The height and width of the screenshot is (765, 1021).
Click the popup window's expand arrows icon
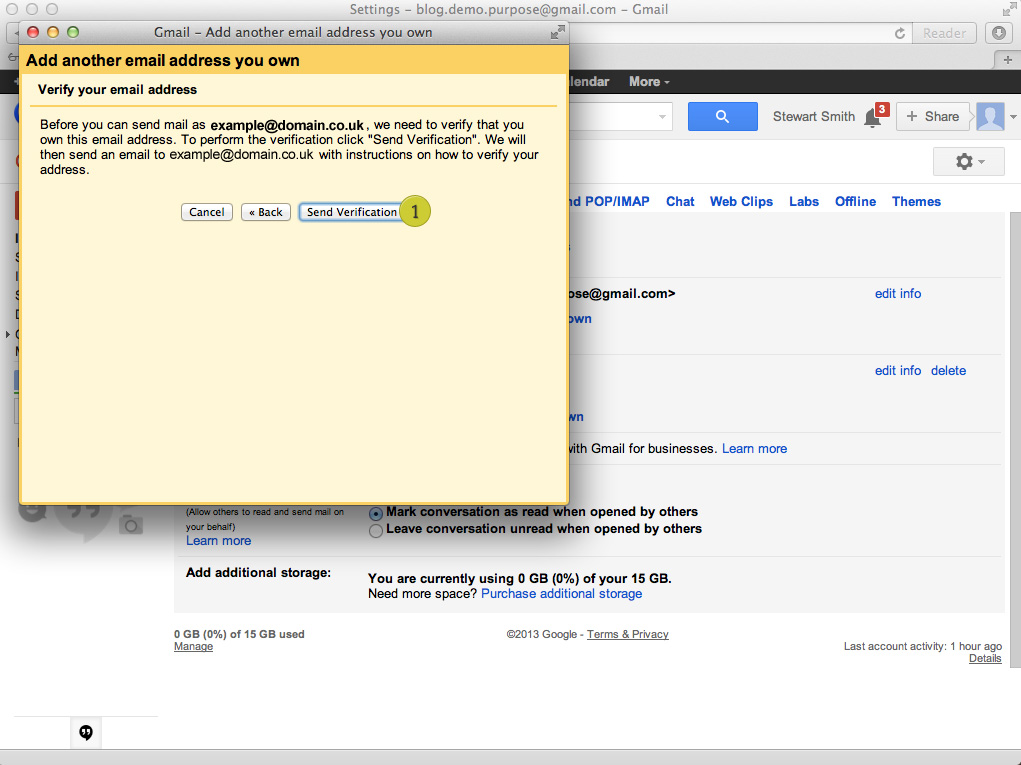(557, 33)
